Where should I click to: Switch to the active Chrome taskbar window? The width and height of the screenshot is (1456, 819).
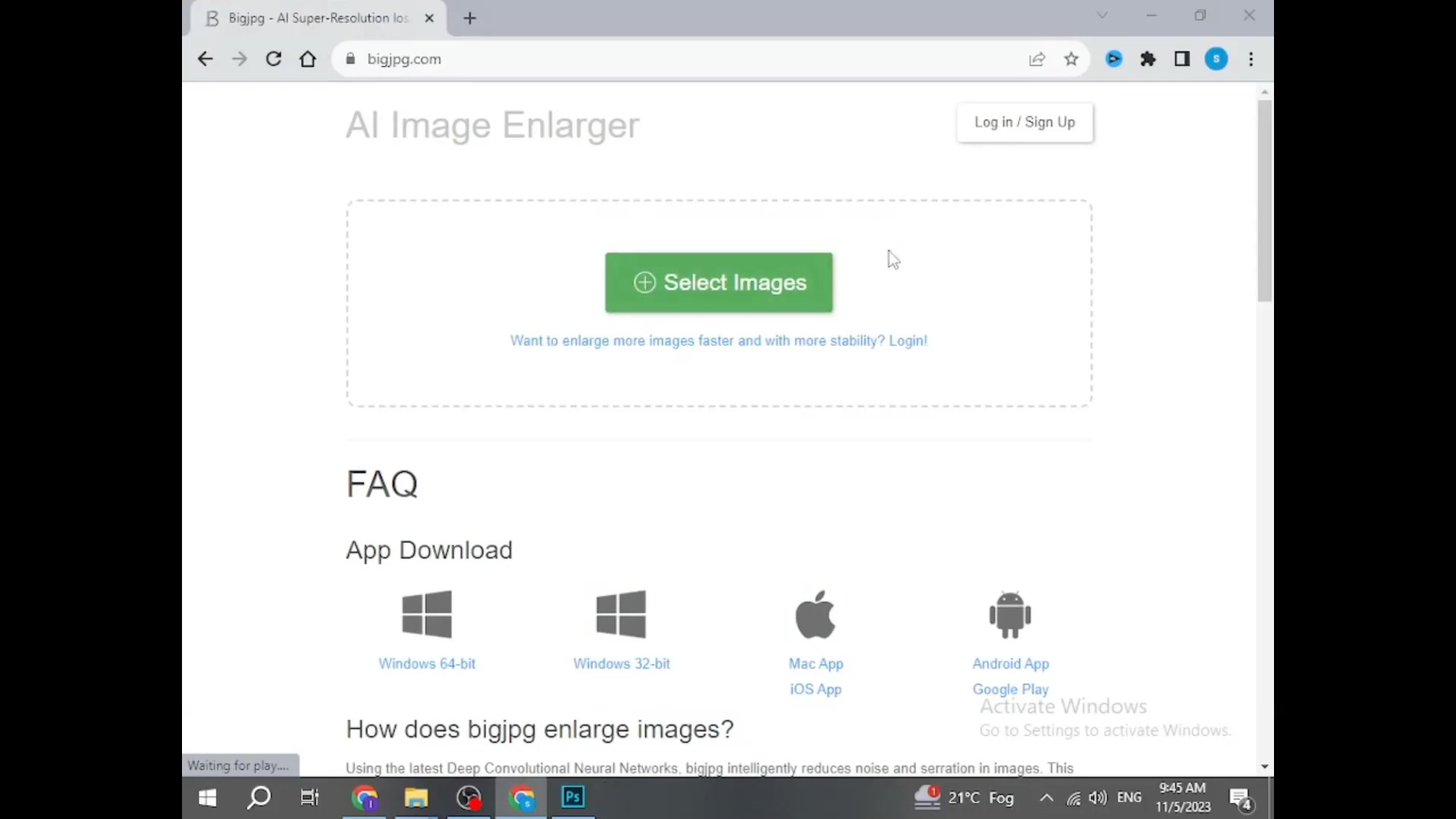point(522,798)
